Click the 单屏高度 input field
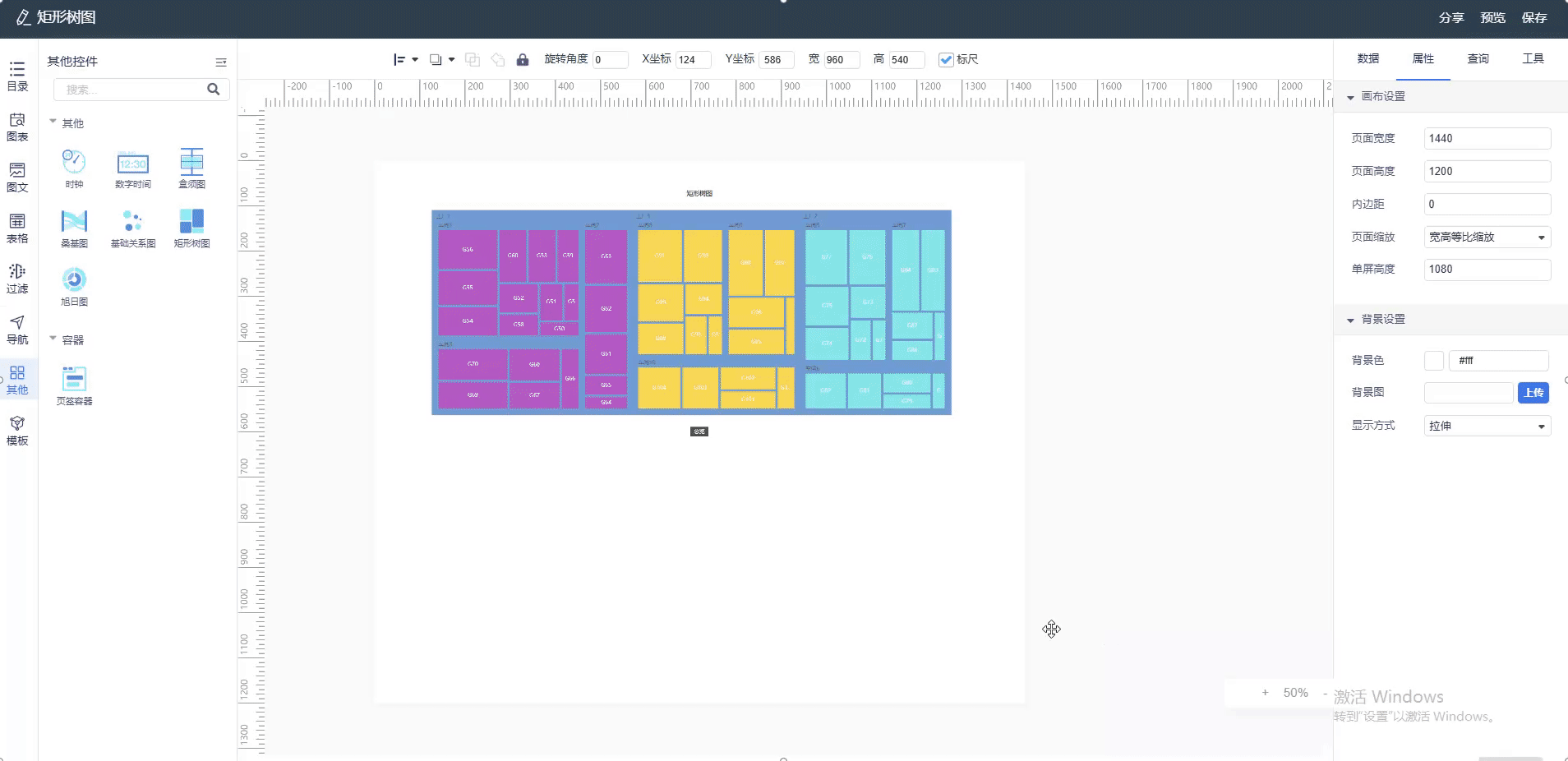This screenshot has height=761, width=1568. click(x=1487, y=270)
